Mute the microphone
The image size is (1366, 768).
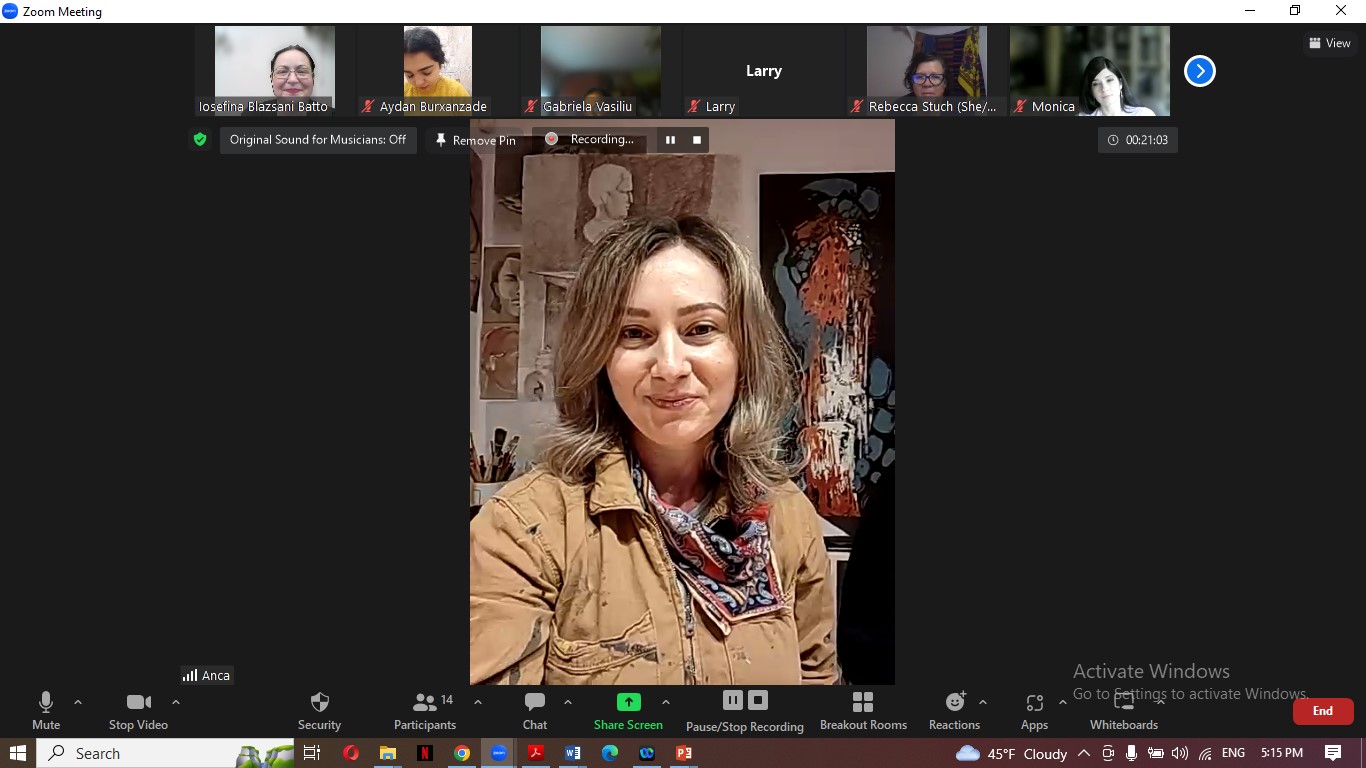click(x=46, y=711)
